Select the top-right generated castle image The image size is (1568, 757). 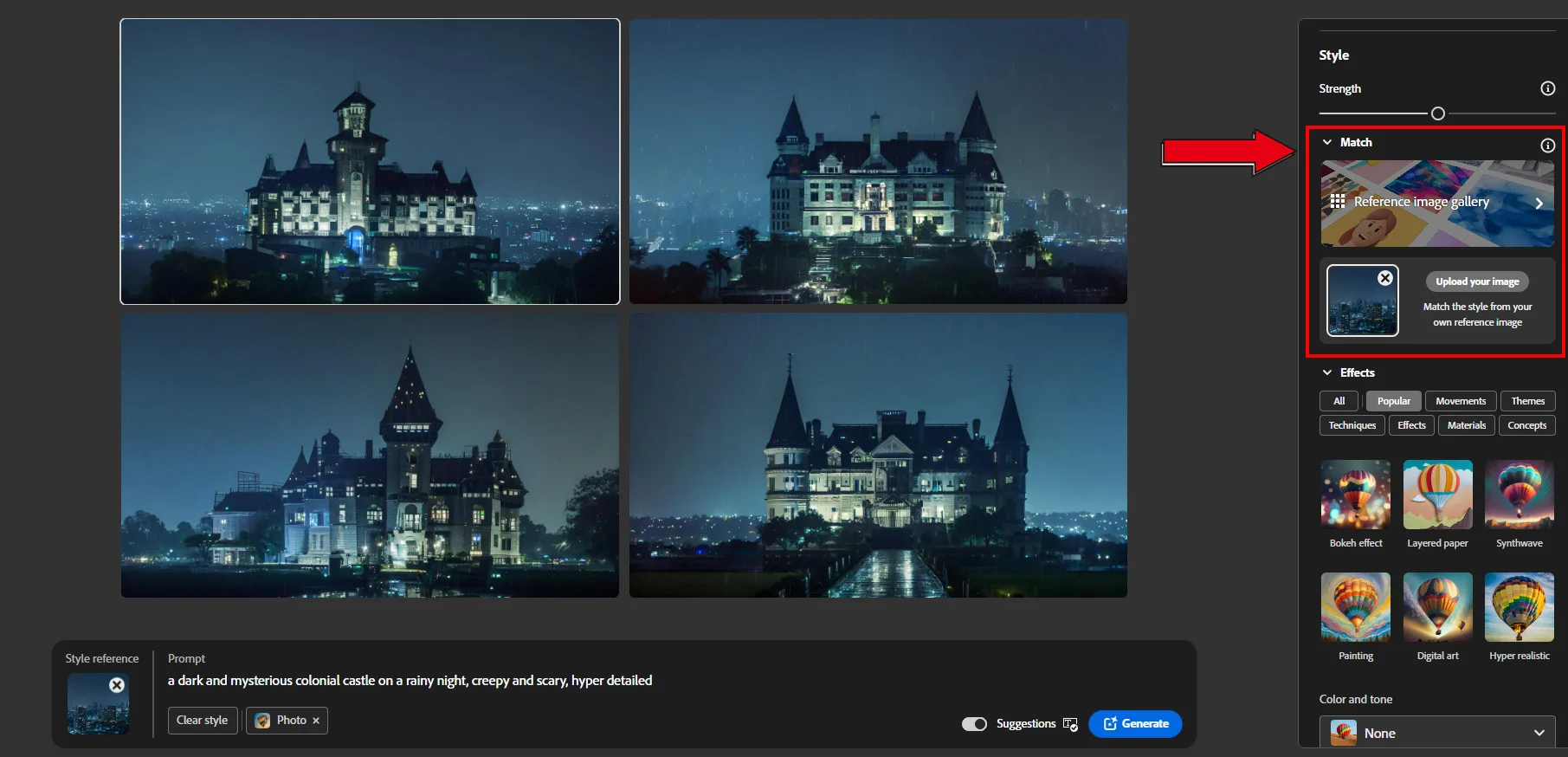coord(878,161)
